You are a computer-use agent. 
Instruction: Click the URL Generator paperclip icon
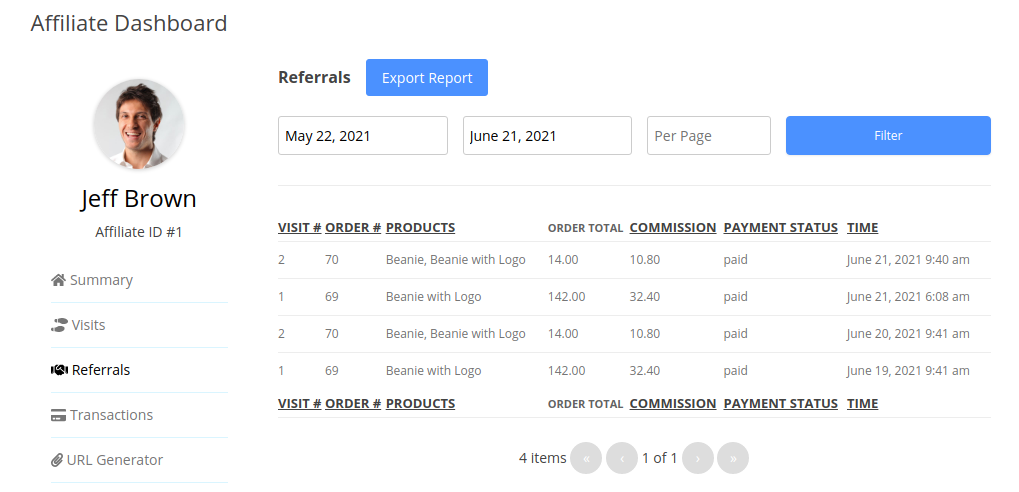[57, 460]
